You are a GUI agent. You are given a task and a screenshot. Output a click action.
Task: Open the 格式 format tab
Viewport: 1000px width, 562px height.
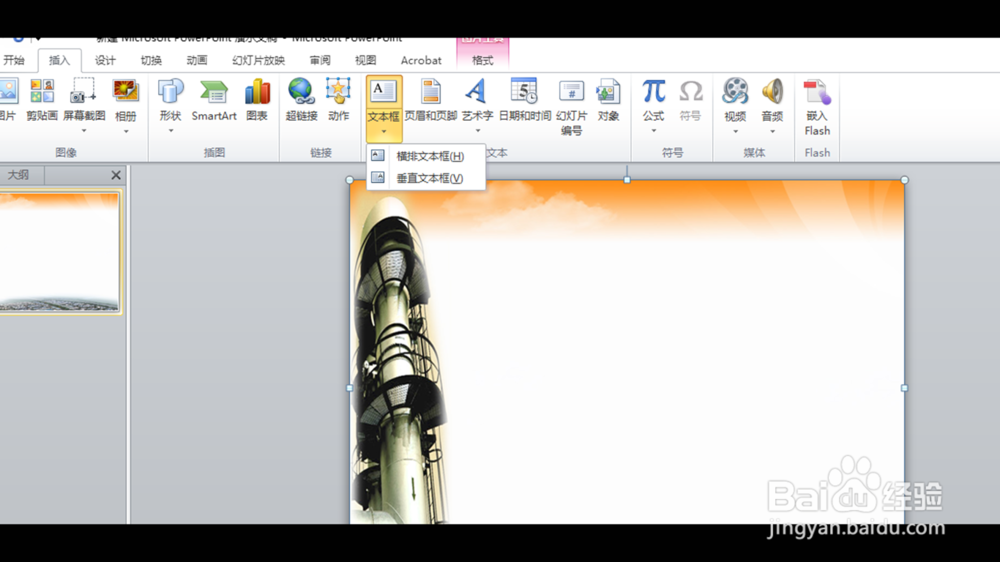(483, 60)
